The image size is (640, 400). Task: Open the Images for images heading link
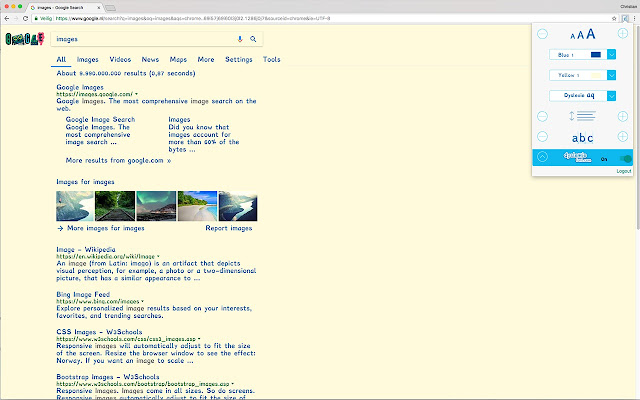pyautogui.click(x=85, y=182)
